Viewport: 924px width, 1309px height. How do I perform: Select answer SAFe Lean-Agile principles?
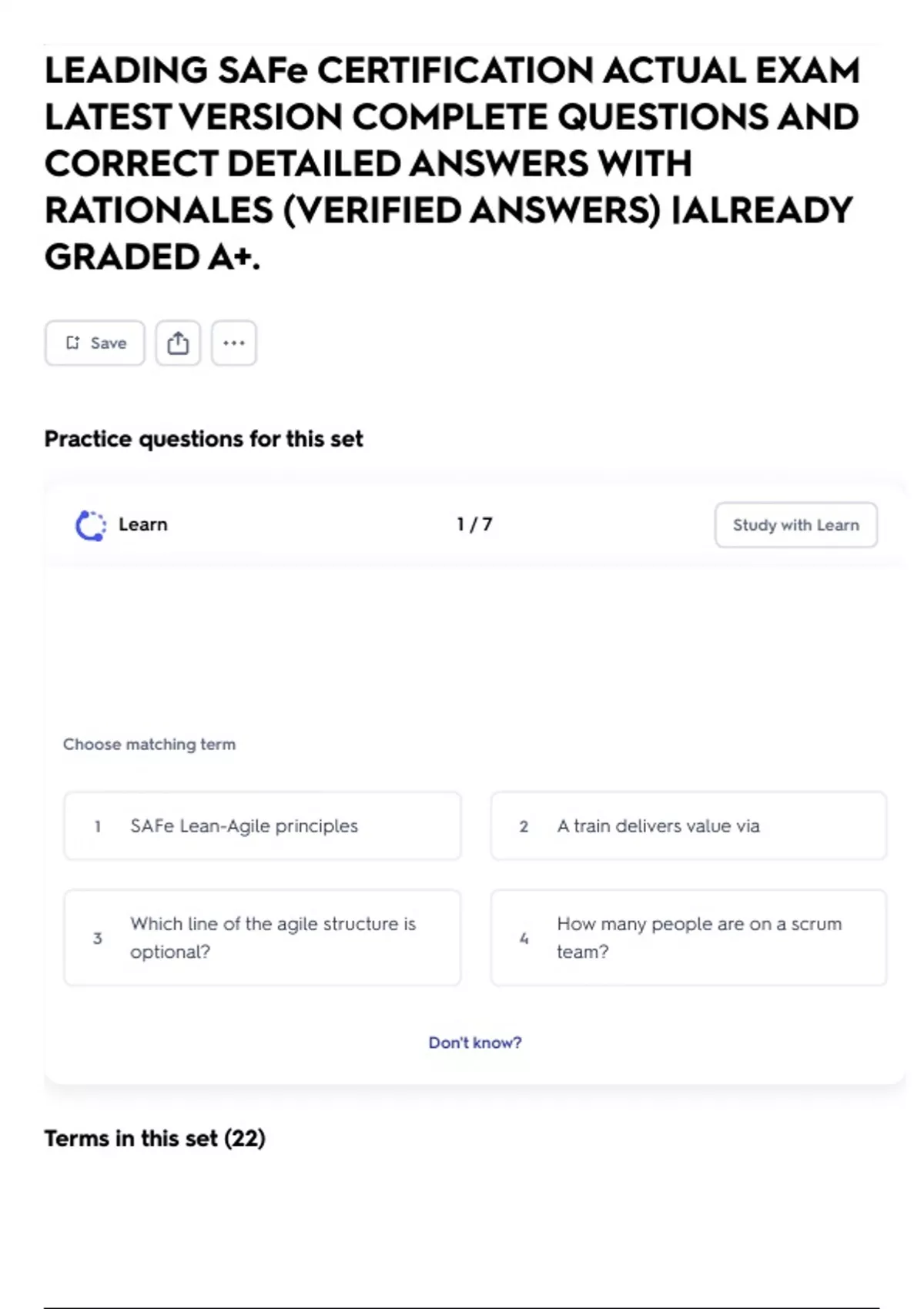coord(263,826)
